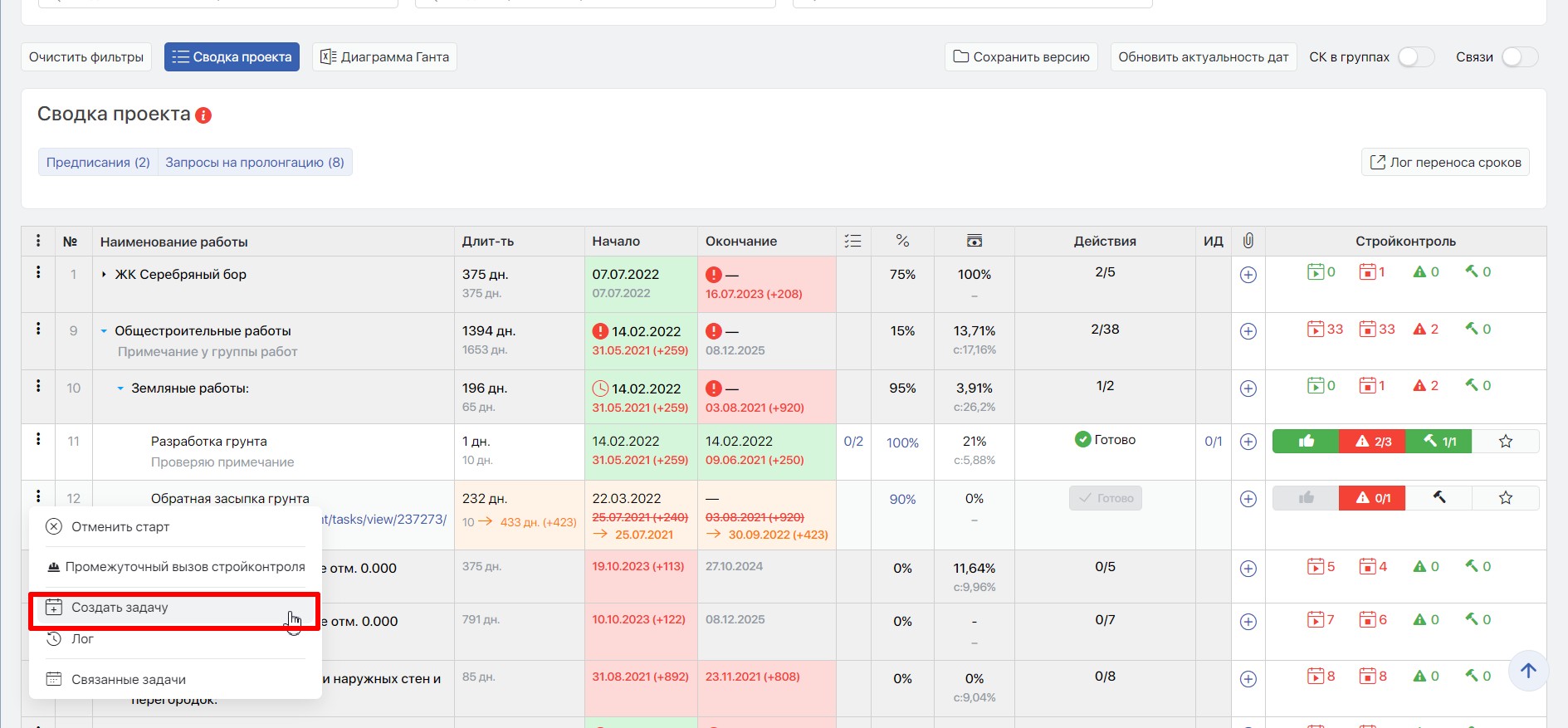
Task: Expand the ЖК Серебряный бор group
Action: (104, 275)
